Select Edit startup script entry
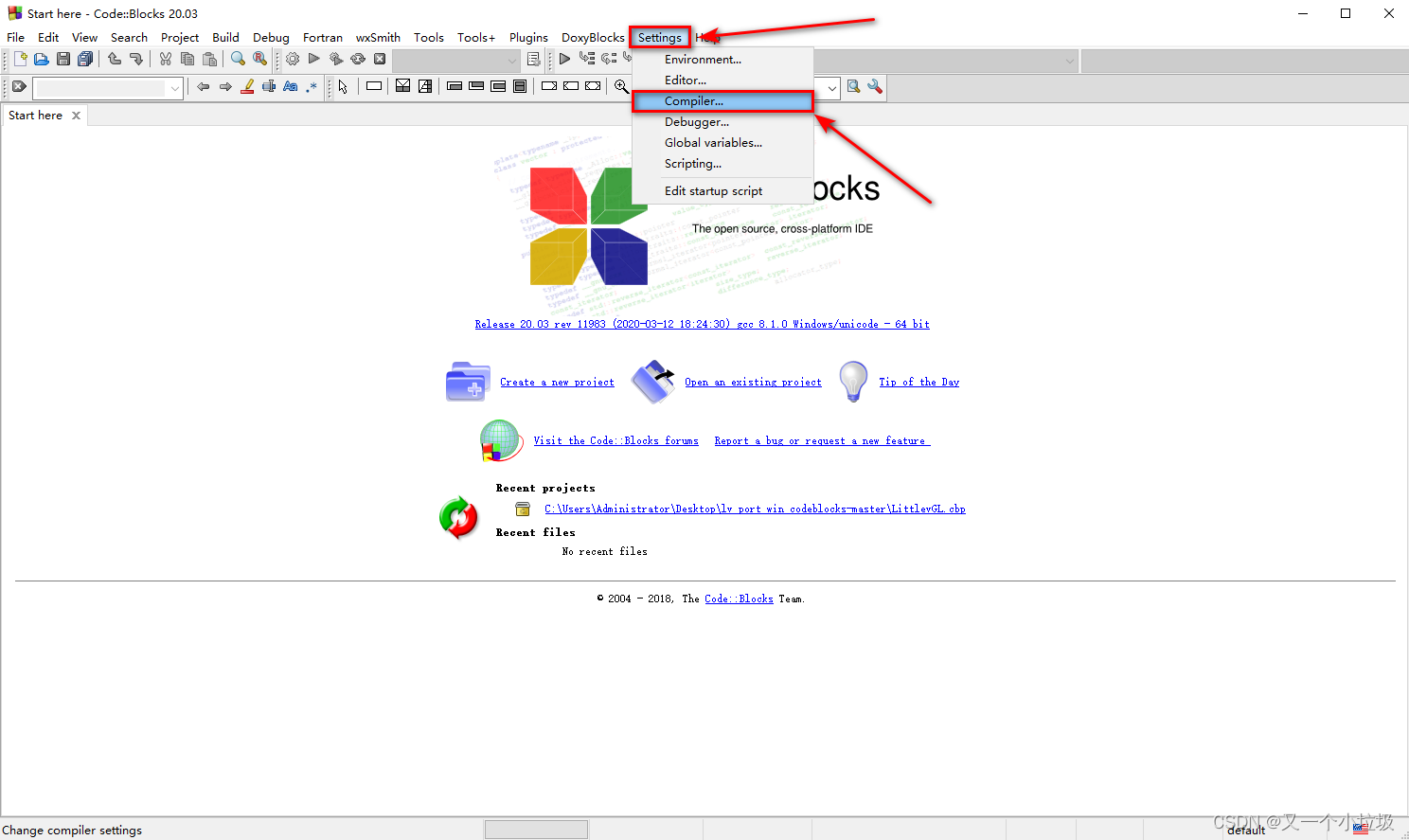This screenshot has width=1409, height=840. [722, 191]
